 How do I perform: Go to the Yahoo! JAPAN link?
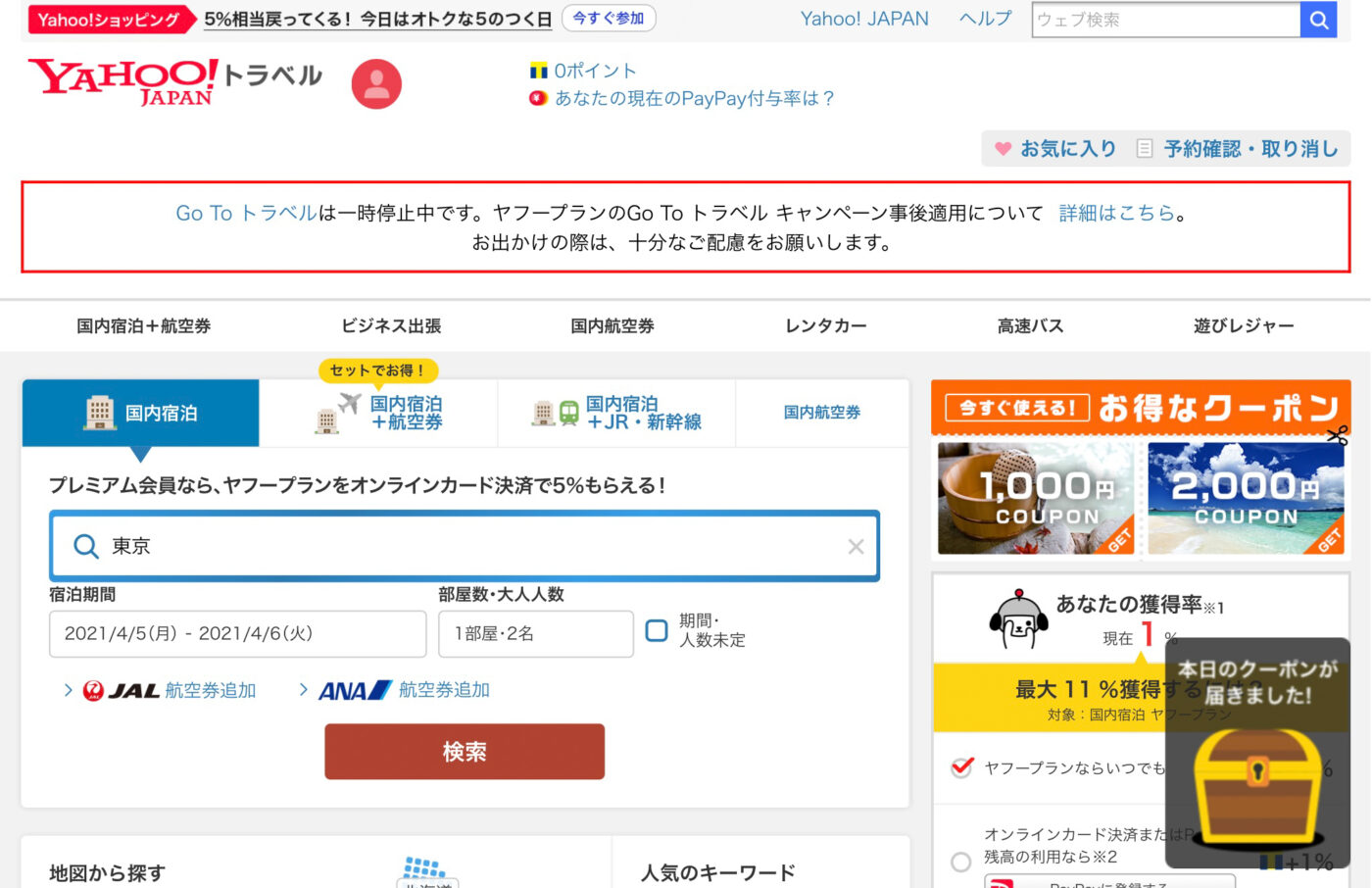(864, 19)
